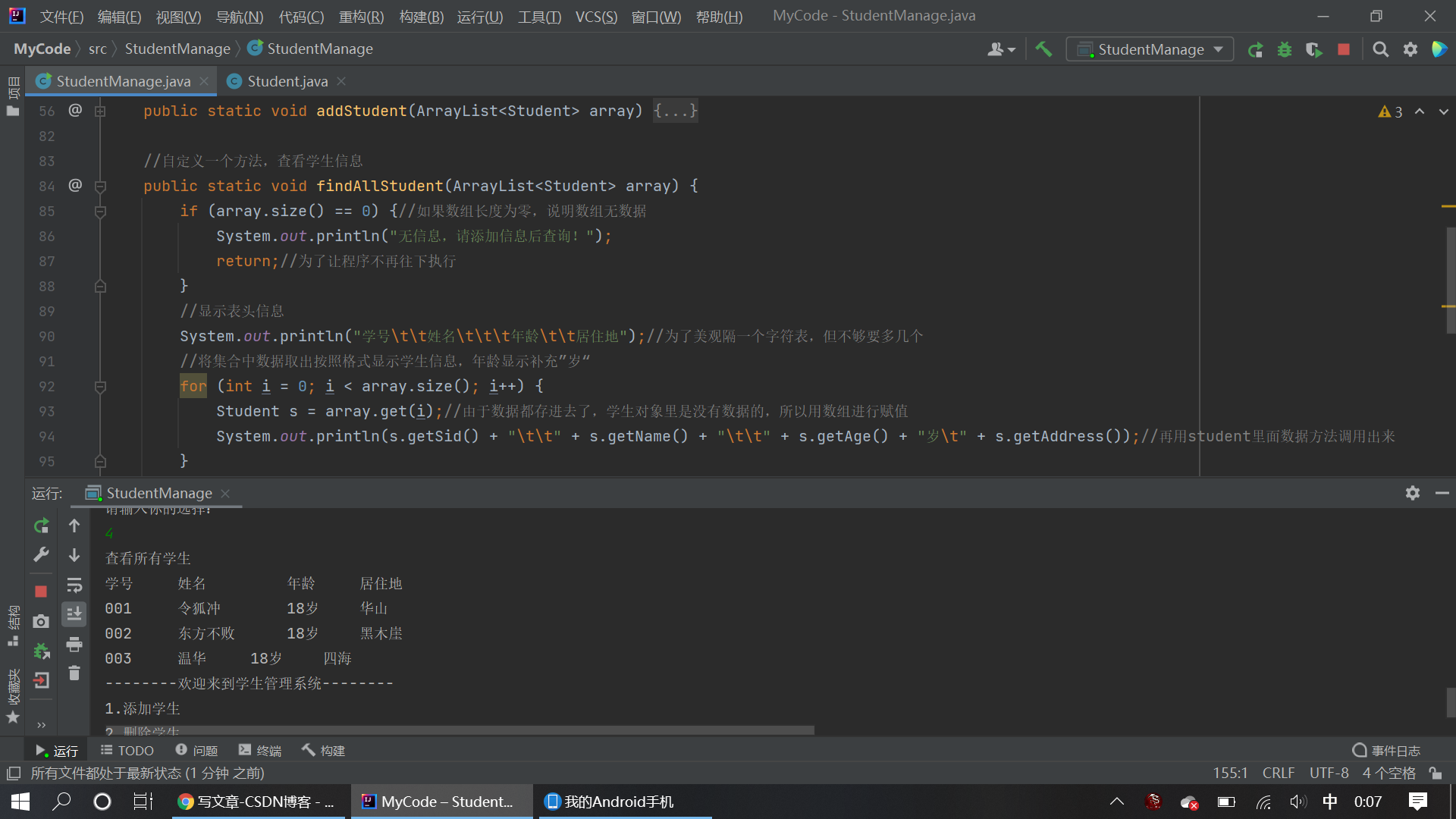Open the 重构(R) menu
The image size is (1456, 819).
(361, 17)
